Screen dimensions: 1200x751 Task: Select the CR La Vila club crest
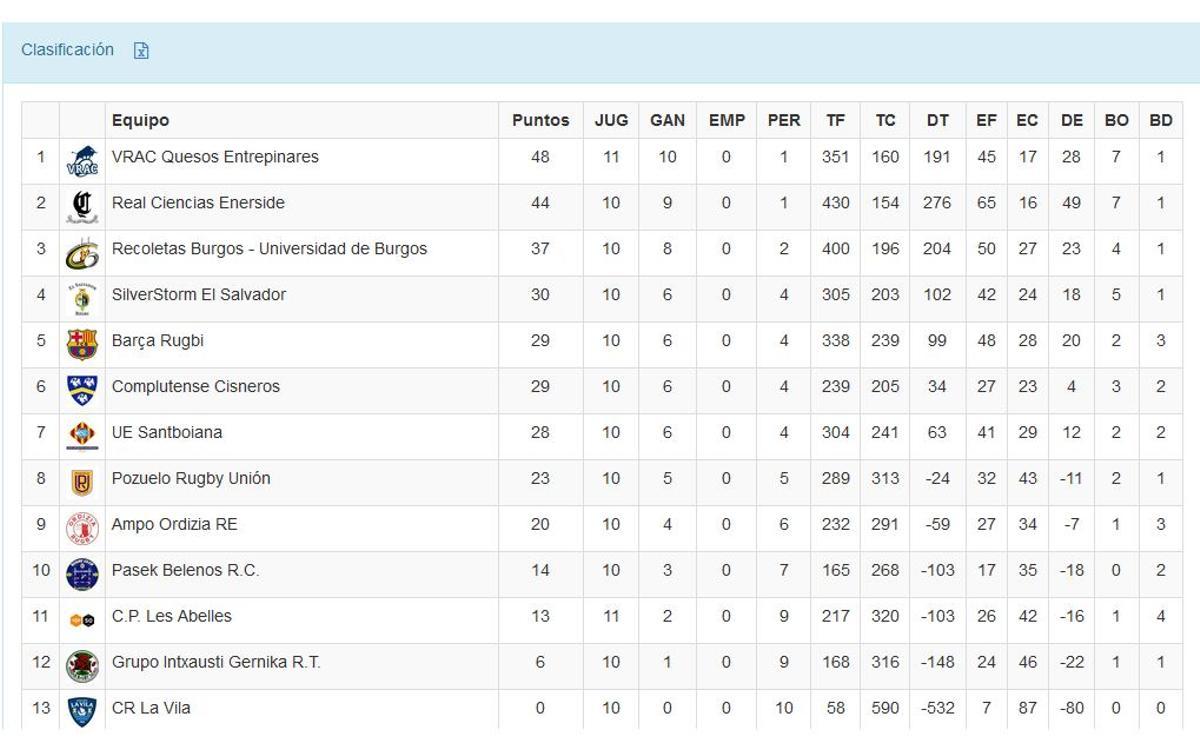82,707
